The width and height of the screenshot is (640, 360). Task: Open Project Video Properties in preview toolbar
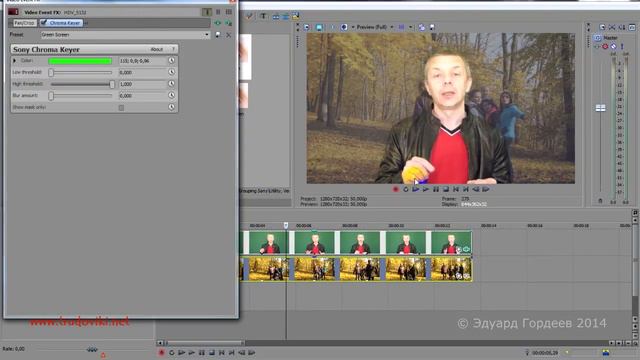[x=307, y=27]
